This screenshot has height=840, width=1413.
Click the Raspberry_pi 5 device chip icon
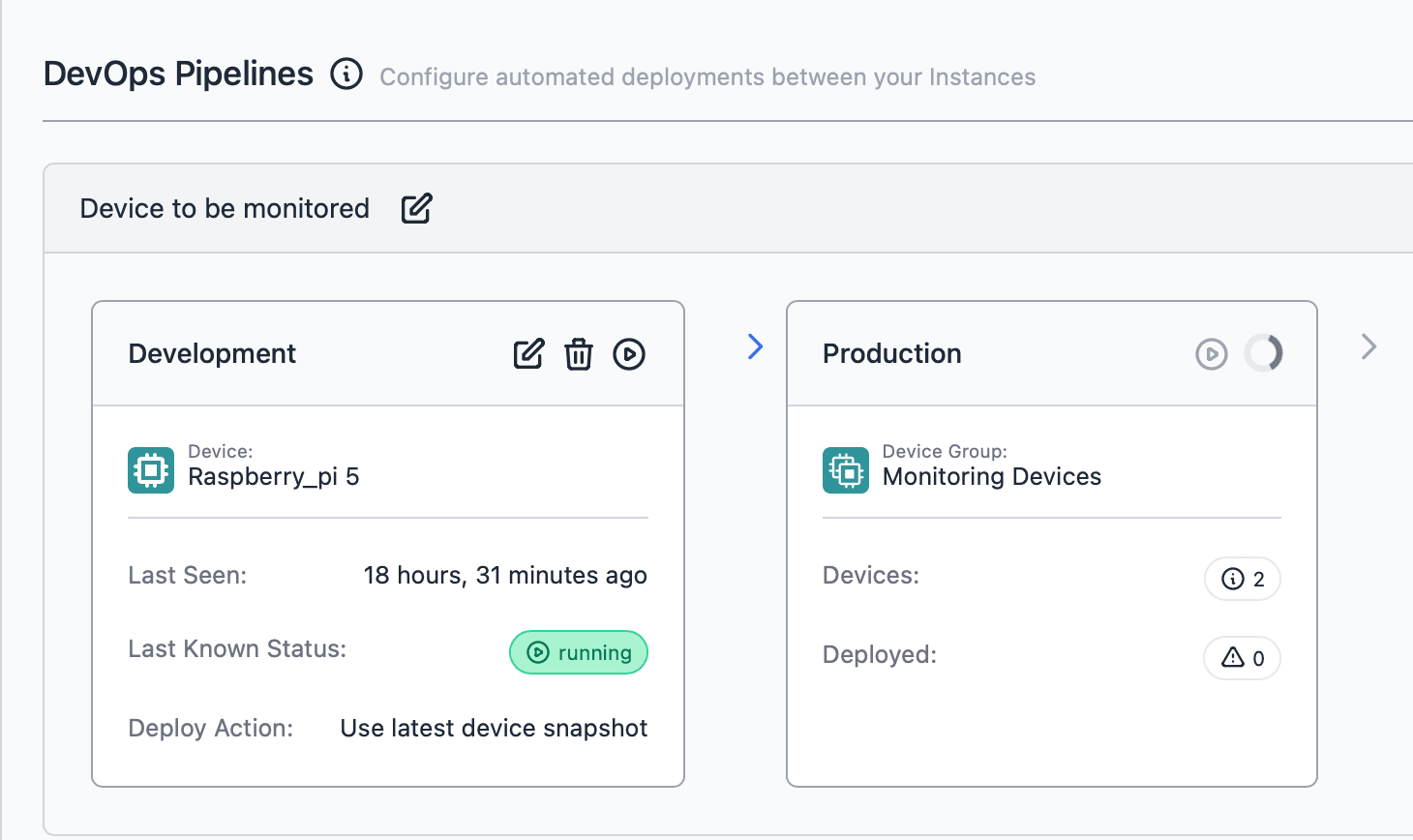pyautogui.click(x=150, y=469)
